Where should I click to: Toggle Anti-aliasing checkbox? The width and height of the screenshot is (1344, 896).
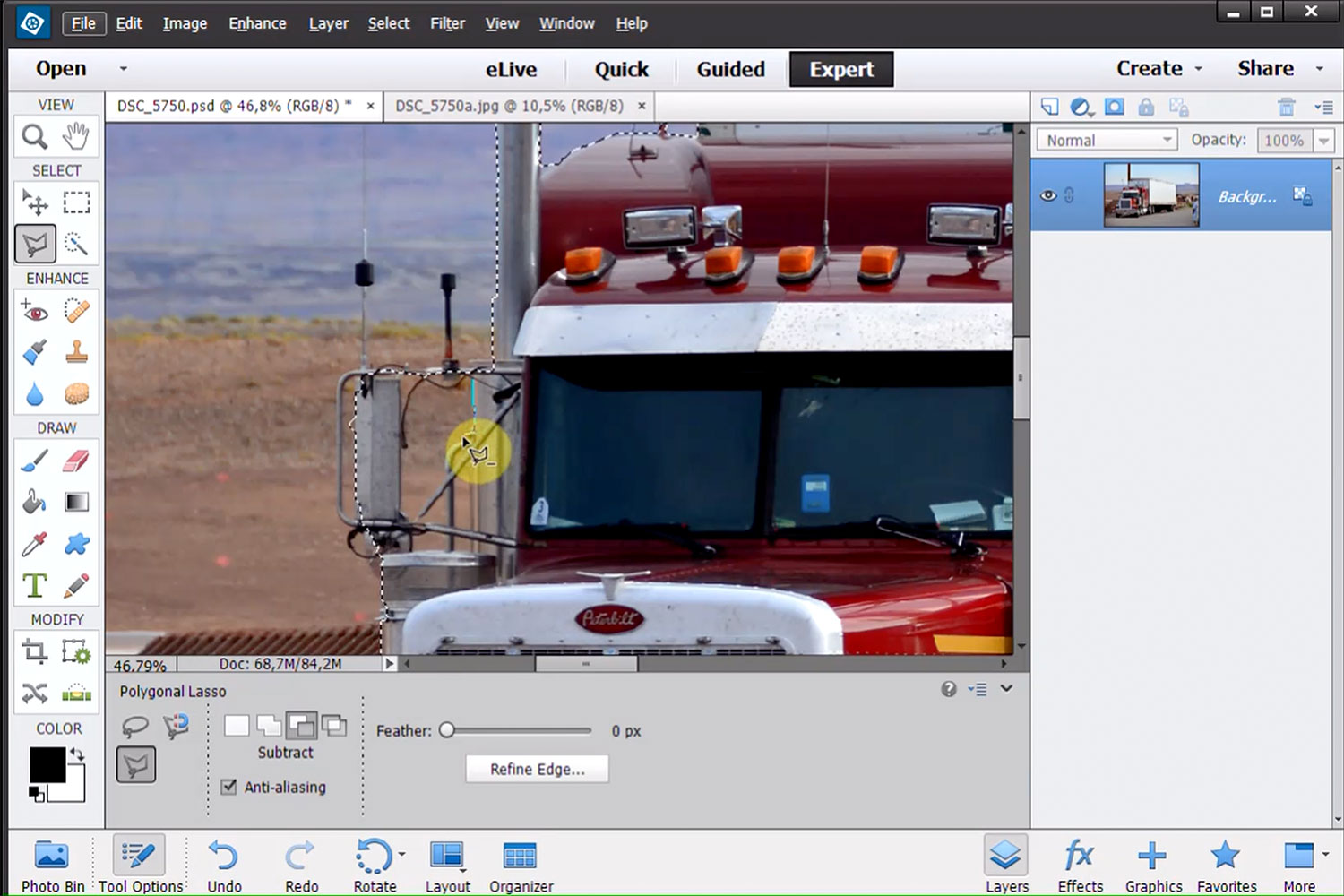(x=229, y=787)
